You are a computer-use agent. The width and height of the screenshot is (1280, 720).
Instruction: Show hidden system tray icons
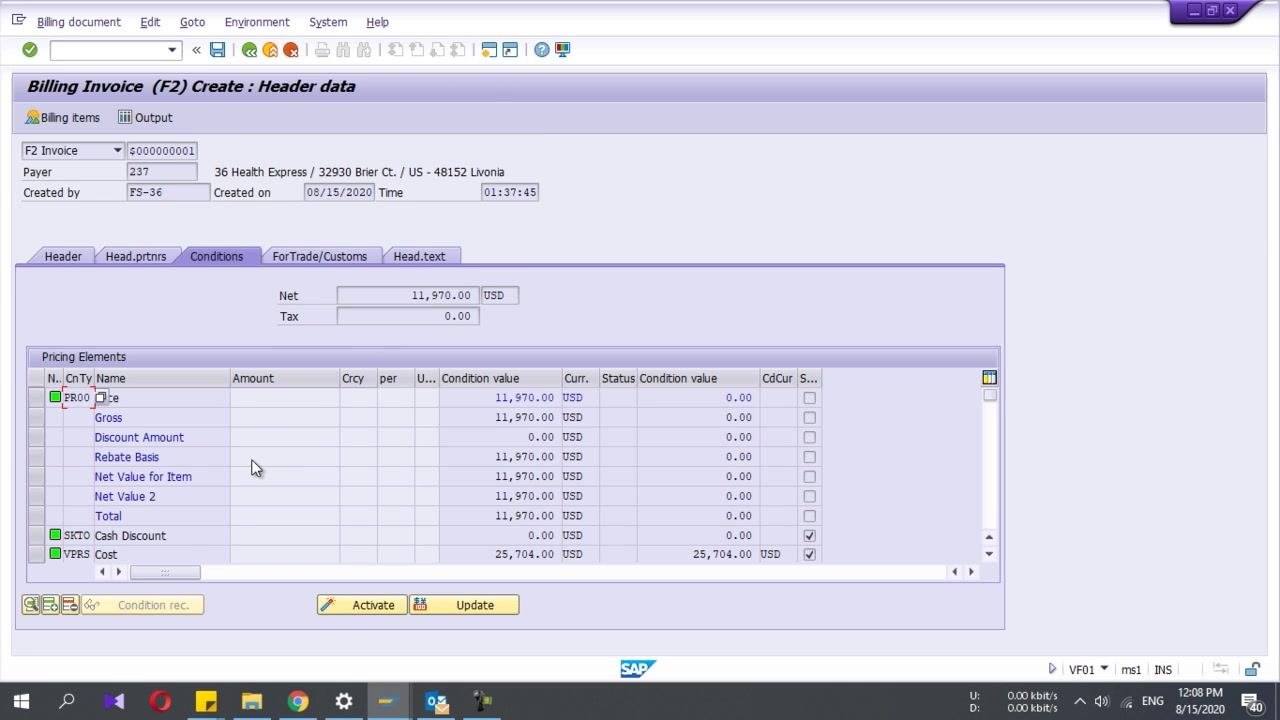pos(1080,702)
